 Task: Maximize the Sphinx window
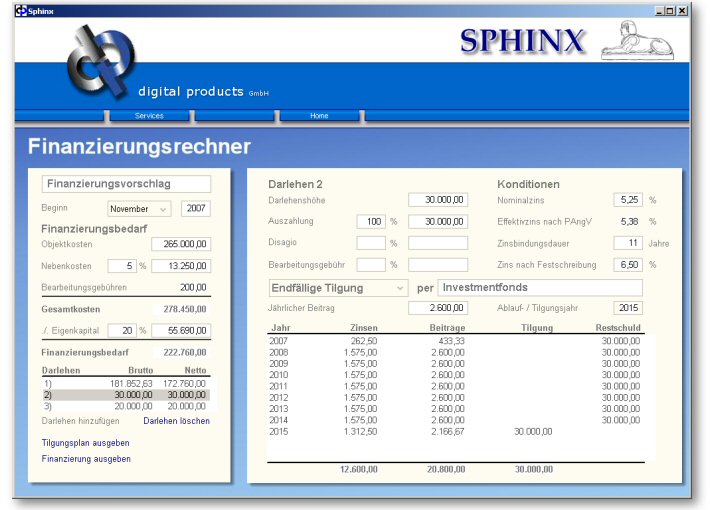coord(670,10)
